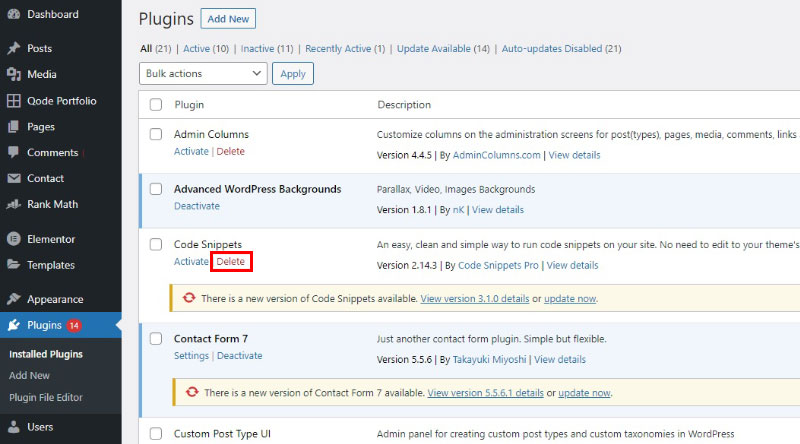Image resolution: width=800 pixels, height=444 pixels.
Task: Click the Plugins 14 updates badge
Action: pos(74,325)
